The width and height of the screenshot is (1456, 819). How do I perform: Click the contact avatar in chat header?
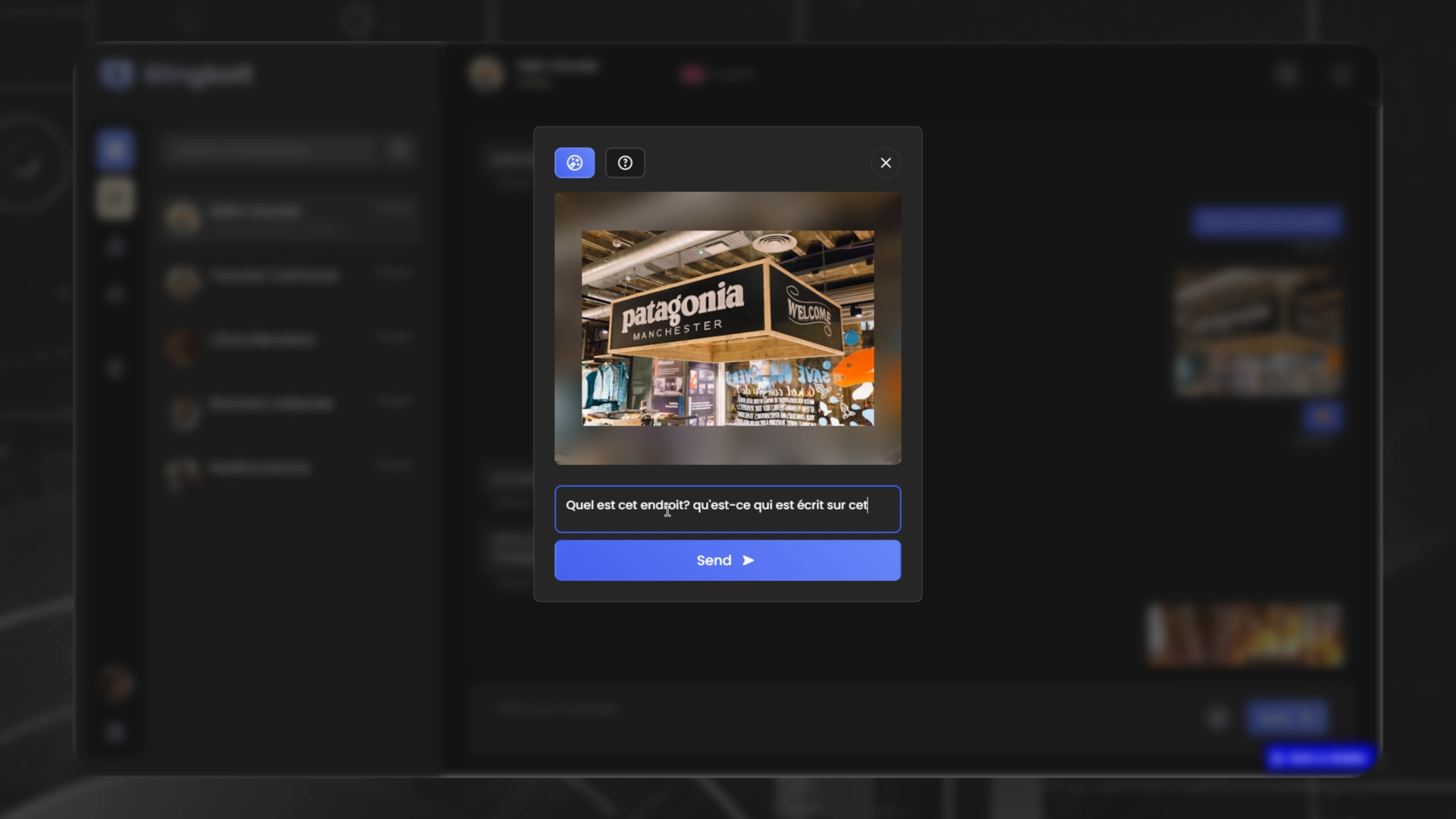(486, 74)
